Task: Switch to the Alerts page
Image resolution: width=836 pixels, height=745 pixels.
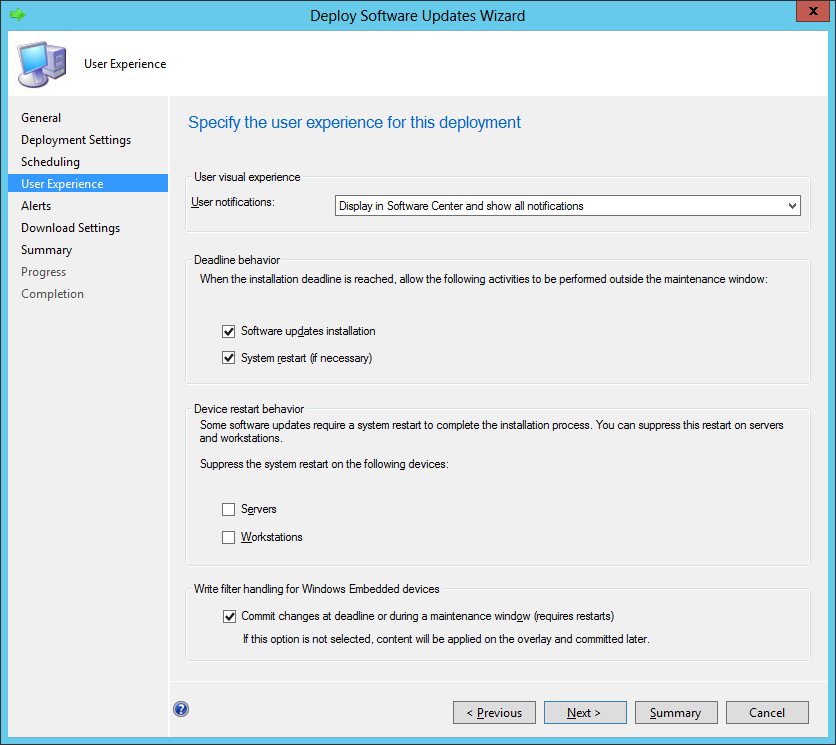Action: pyautogui.click(x=36, y=206)
